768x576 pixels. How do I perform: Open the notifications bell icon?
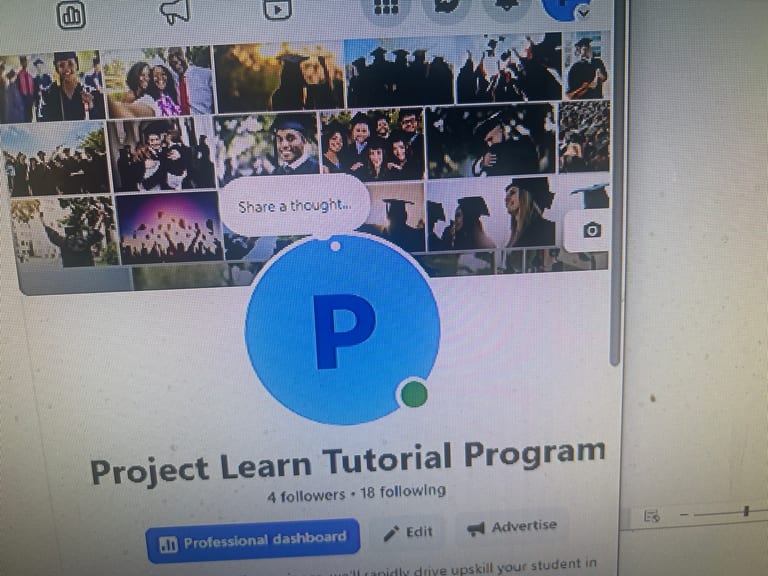pos(506,8)
